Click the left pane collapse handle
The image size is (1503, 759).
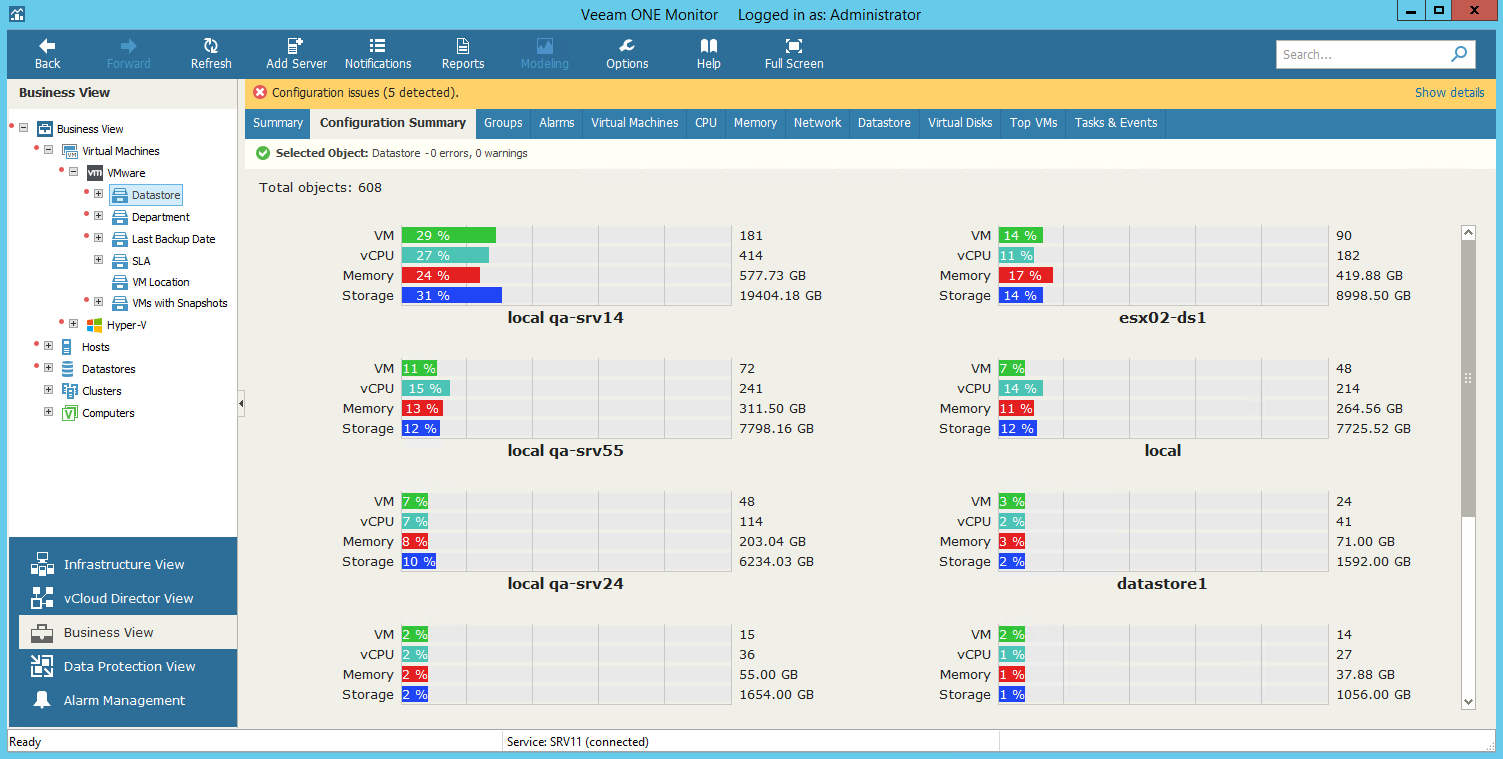tap(241, 404)
